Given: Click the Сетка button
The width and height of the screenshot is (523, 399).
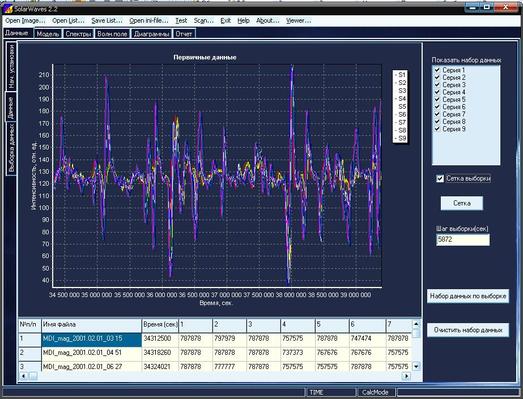Looking at the screenshot, I should pyautogui.click(x=462, y=203).
